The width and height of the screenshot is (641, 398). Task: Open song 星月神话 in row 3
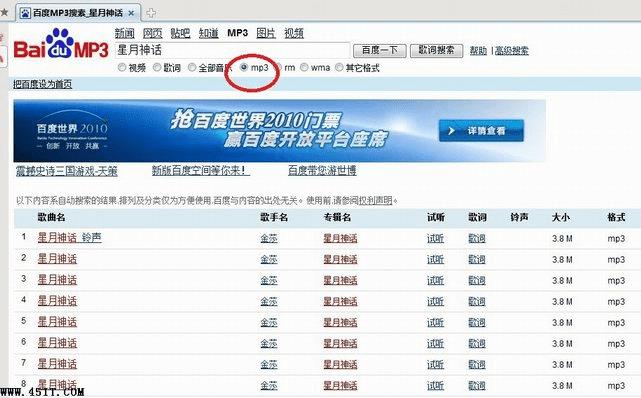57,280
